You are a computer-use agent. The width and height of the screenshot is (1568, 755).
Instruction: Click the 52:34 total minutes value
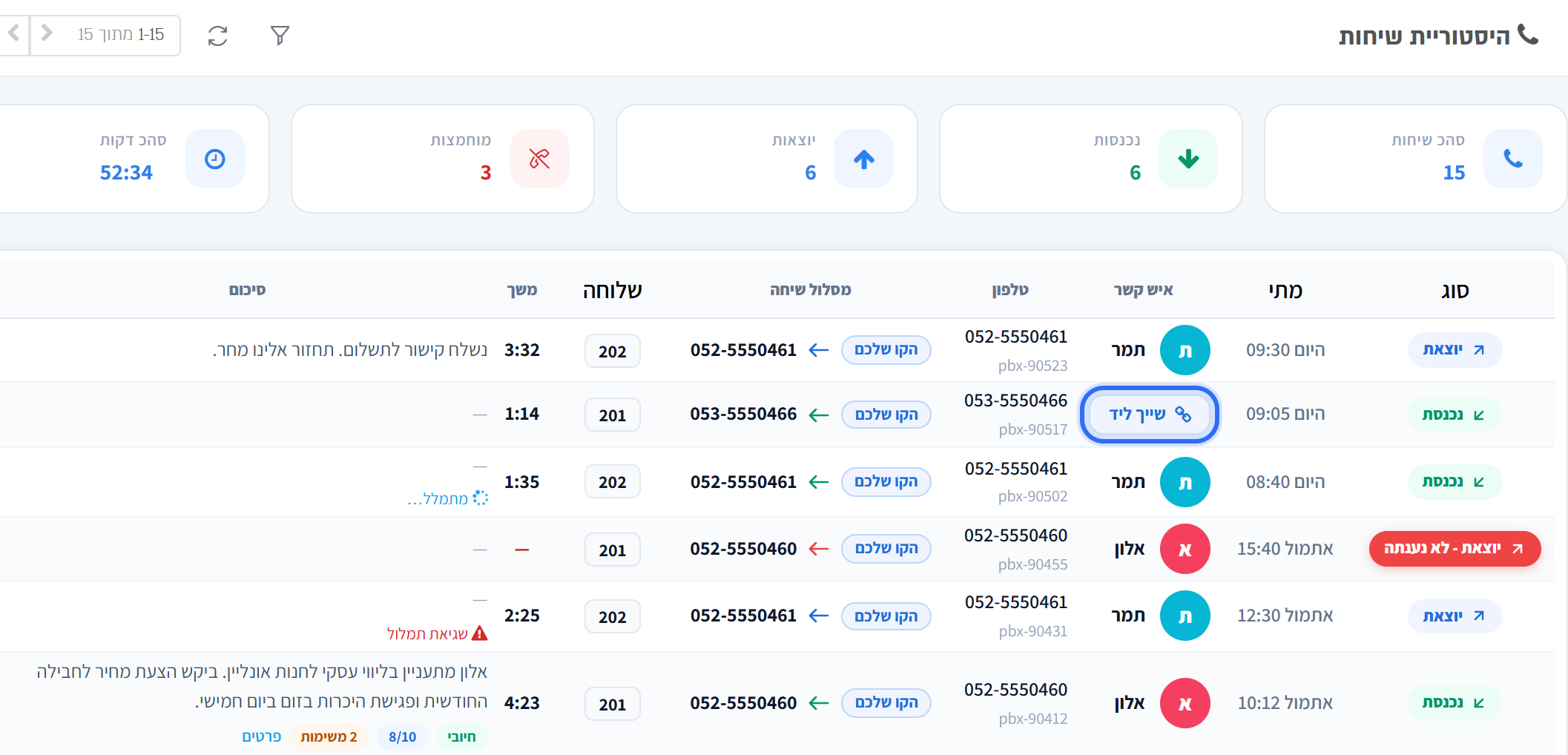pos(126,172)
